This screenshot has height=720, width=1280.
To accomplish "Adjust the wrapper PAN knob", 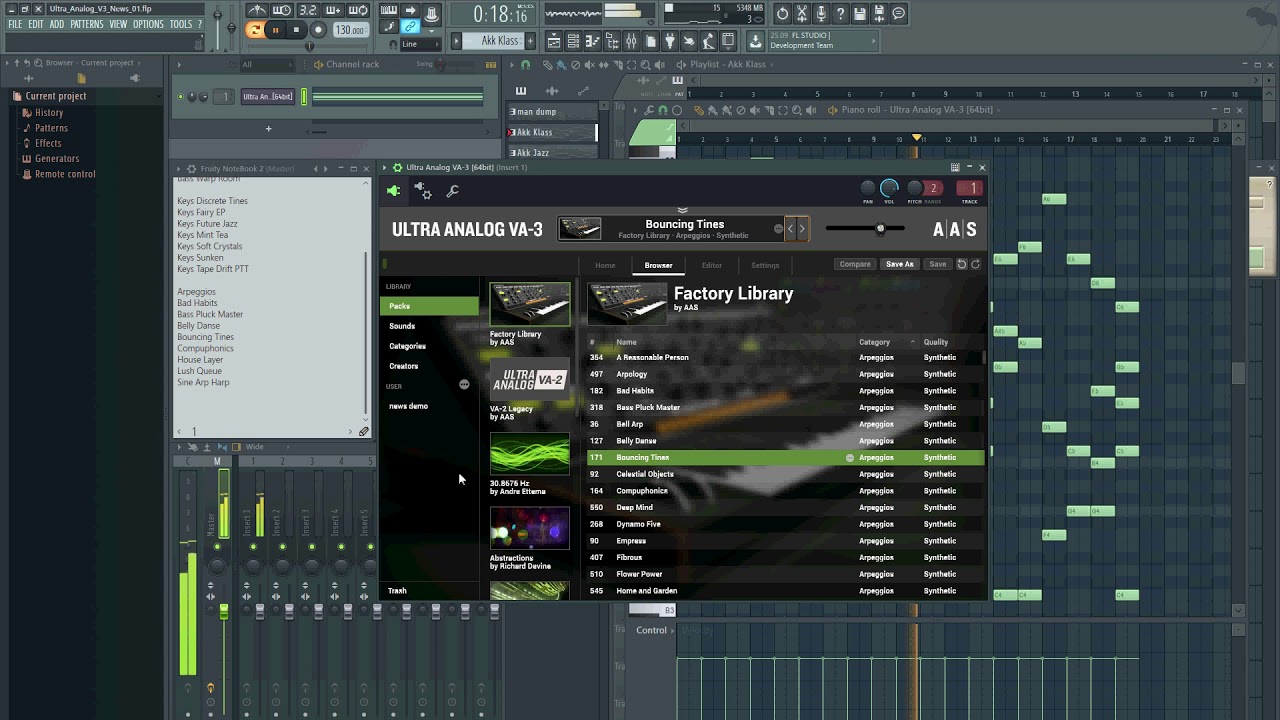I will tap(868, 189).
